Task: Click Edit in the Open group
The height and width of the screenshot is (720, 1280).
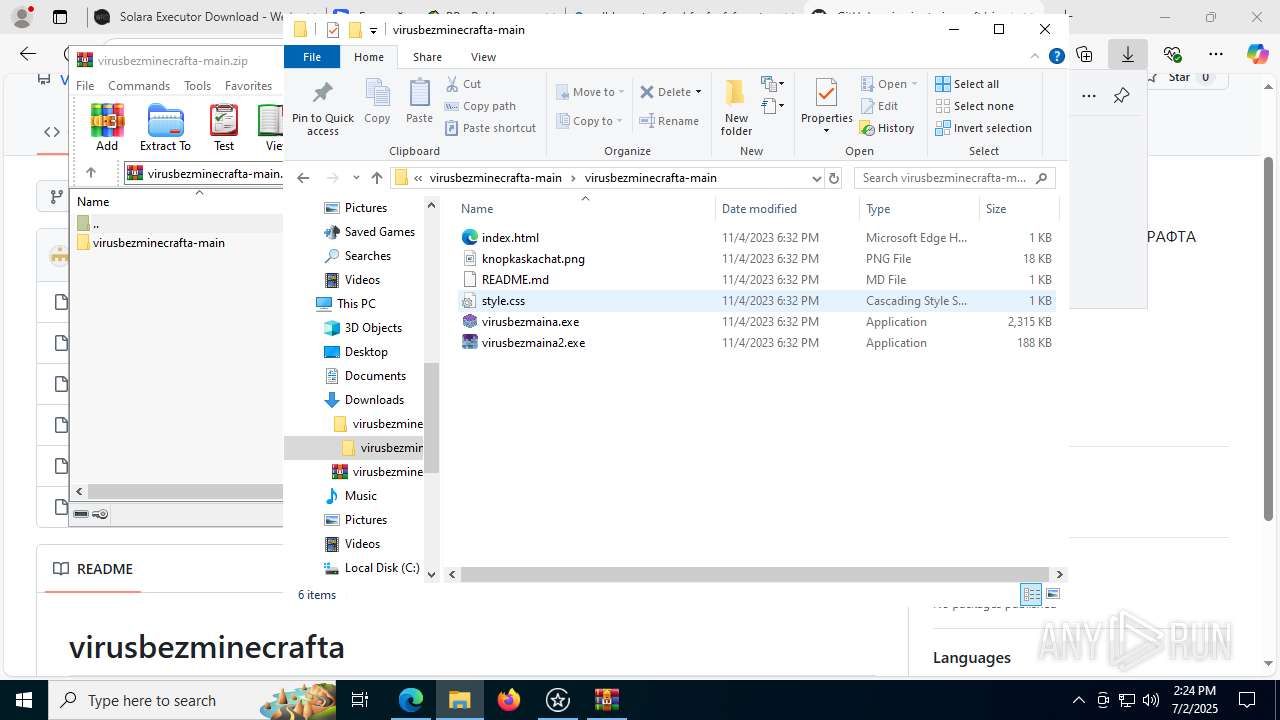Action: [x=879, y=106]
